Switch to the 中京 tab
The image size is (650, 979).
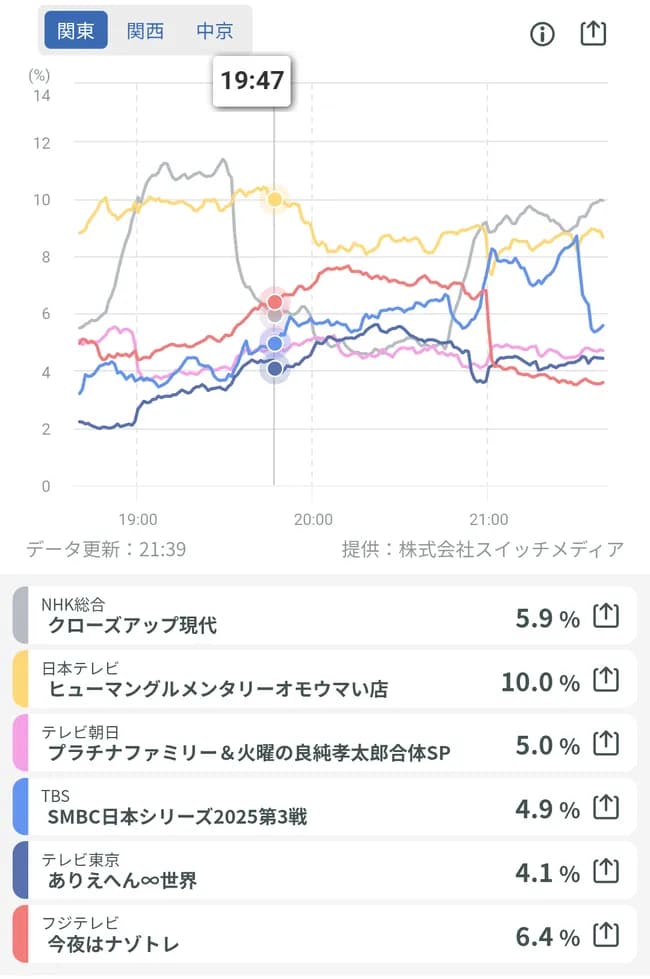coord(215,30)
